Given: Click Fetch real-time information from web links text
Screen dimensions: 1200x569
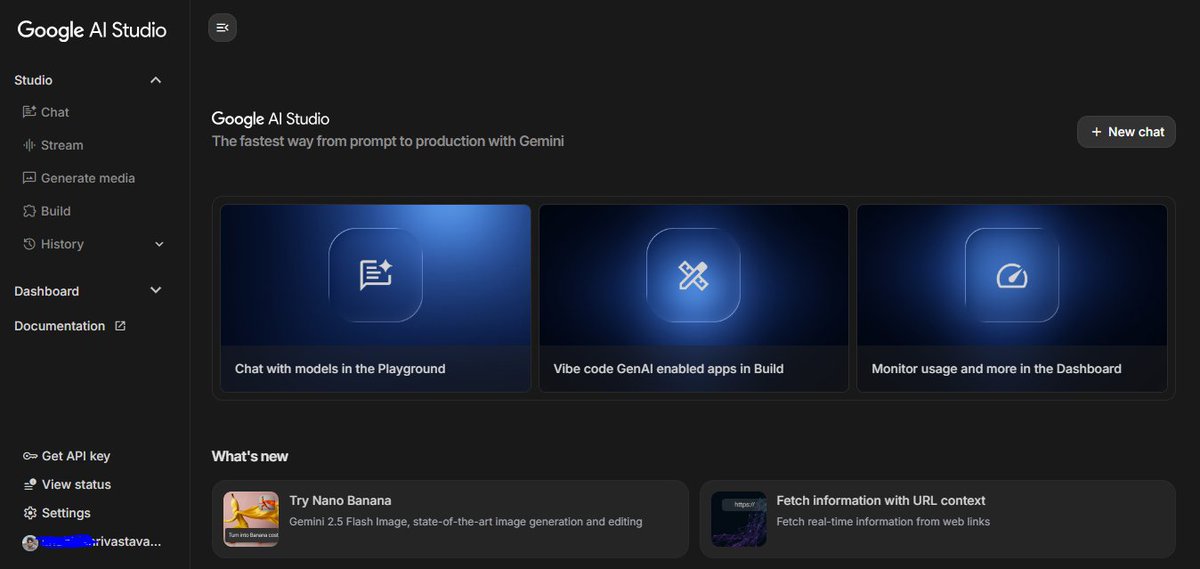Looking at the screenshot, I should [884, 522].
